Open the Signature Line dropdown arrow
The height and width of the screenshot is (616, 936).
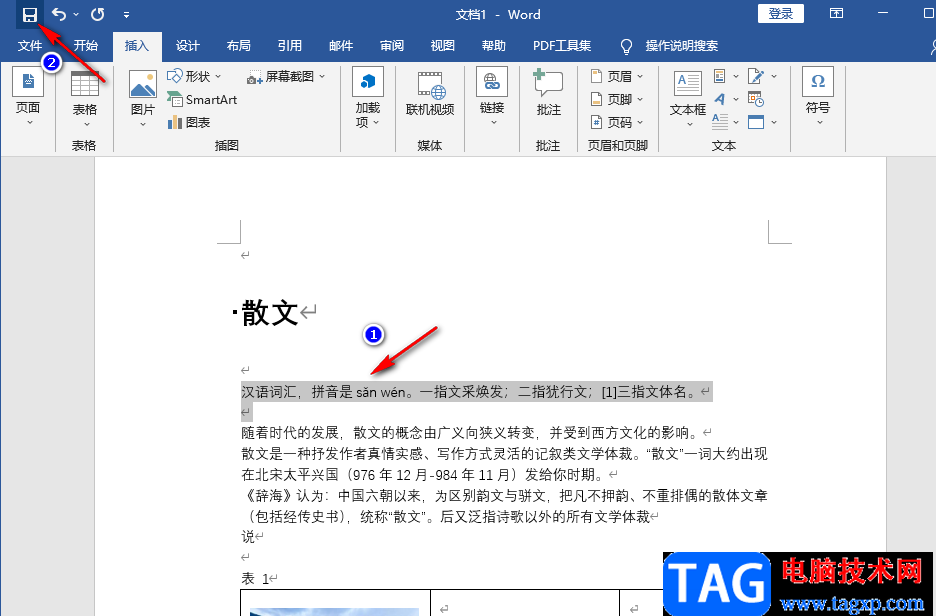coord(774,76)
